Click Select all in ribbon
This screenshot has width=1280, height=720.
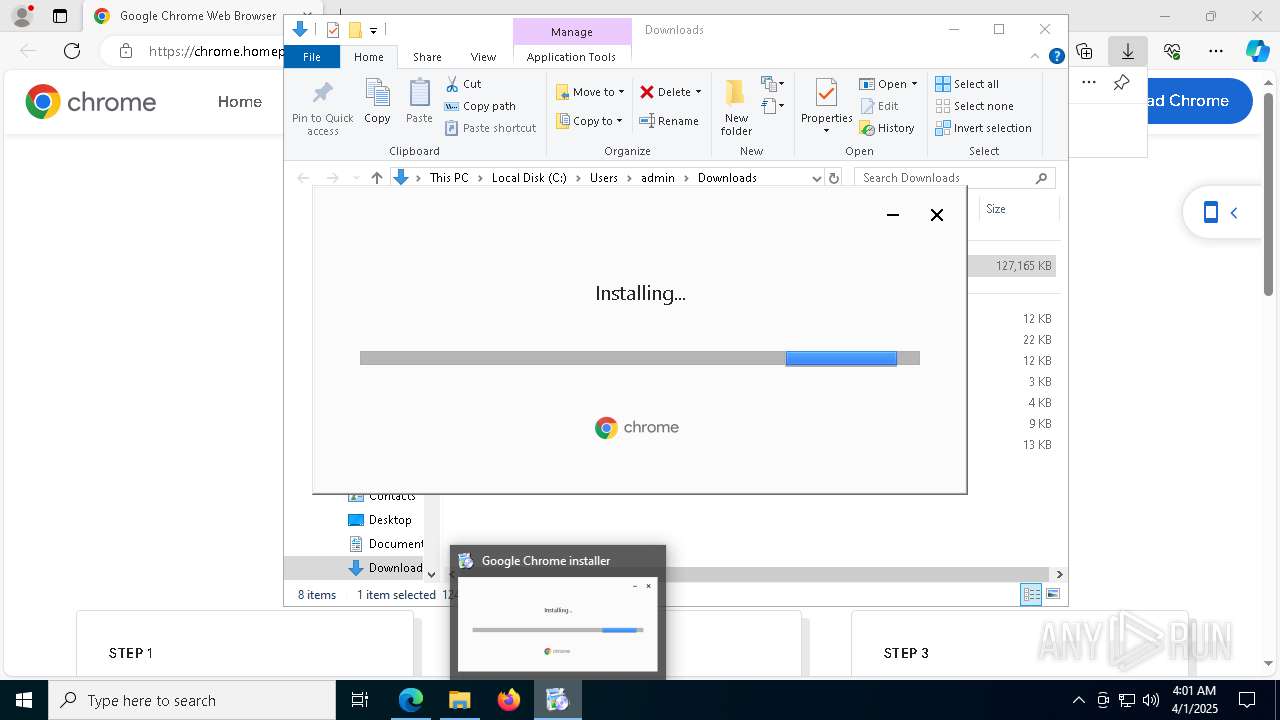pos(966,84)
